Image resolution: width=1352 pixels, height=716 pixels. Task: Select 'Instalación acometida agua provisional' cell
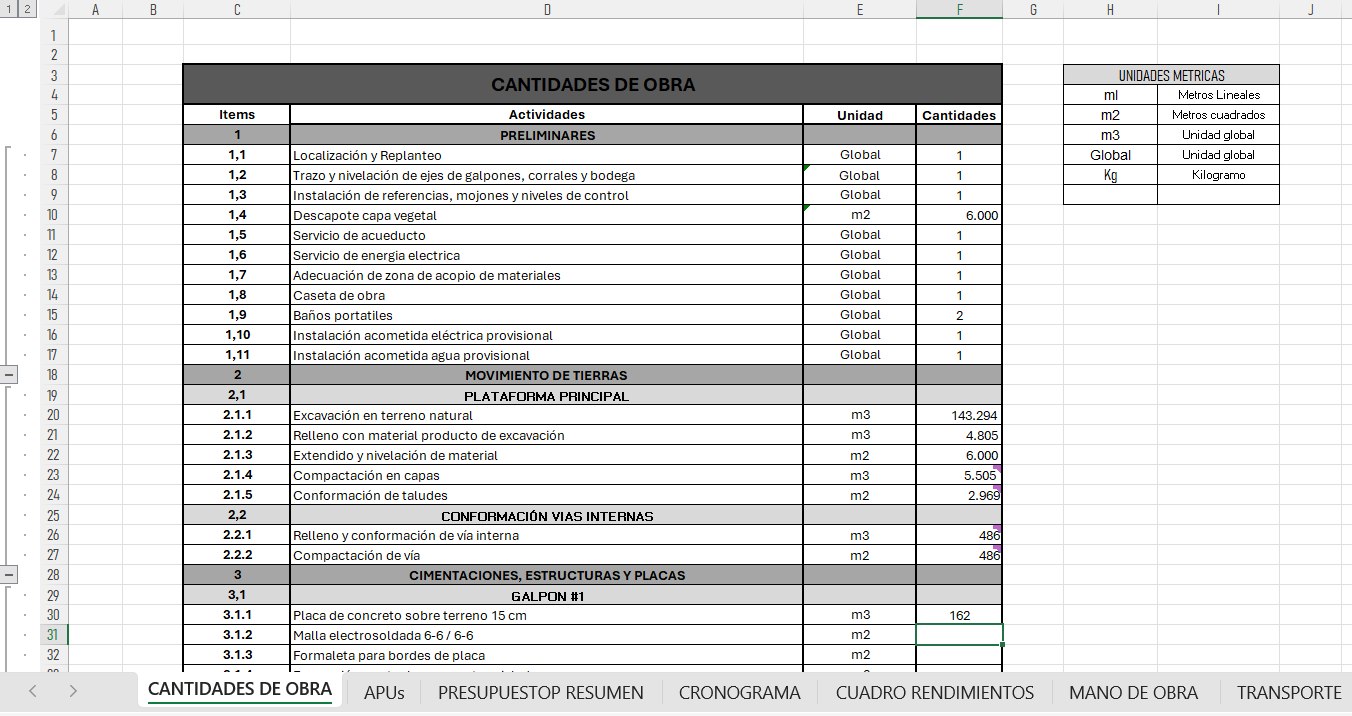[547, 355]
